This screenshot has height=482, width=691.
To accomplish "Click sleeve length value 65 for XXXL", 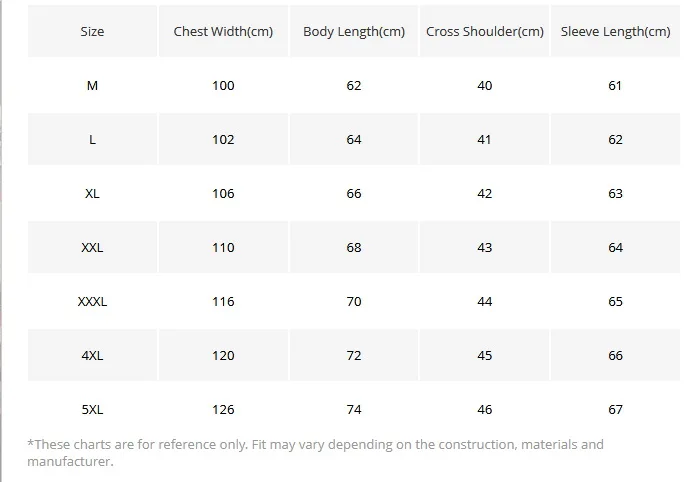I will coord(615,302).
